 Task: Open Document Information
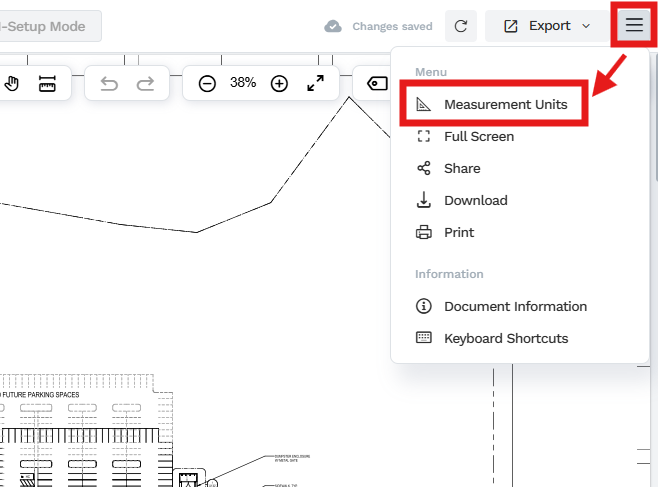(515, 306)
